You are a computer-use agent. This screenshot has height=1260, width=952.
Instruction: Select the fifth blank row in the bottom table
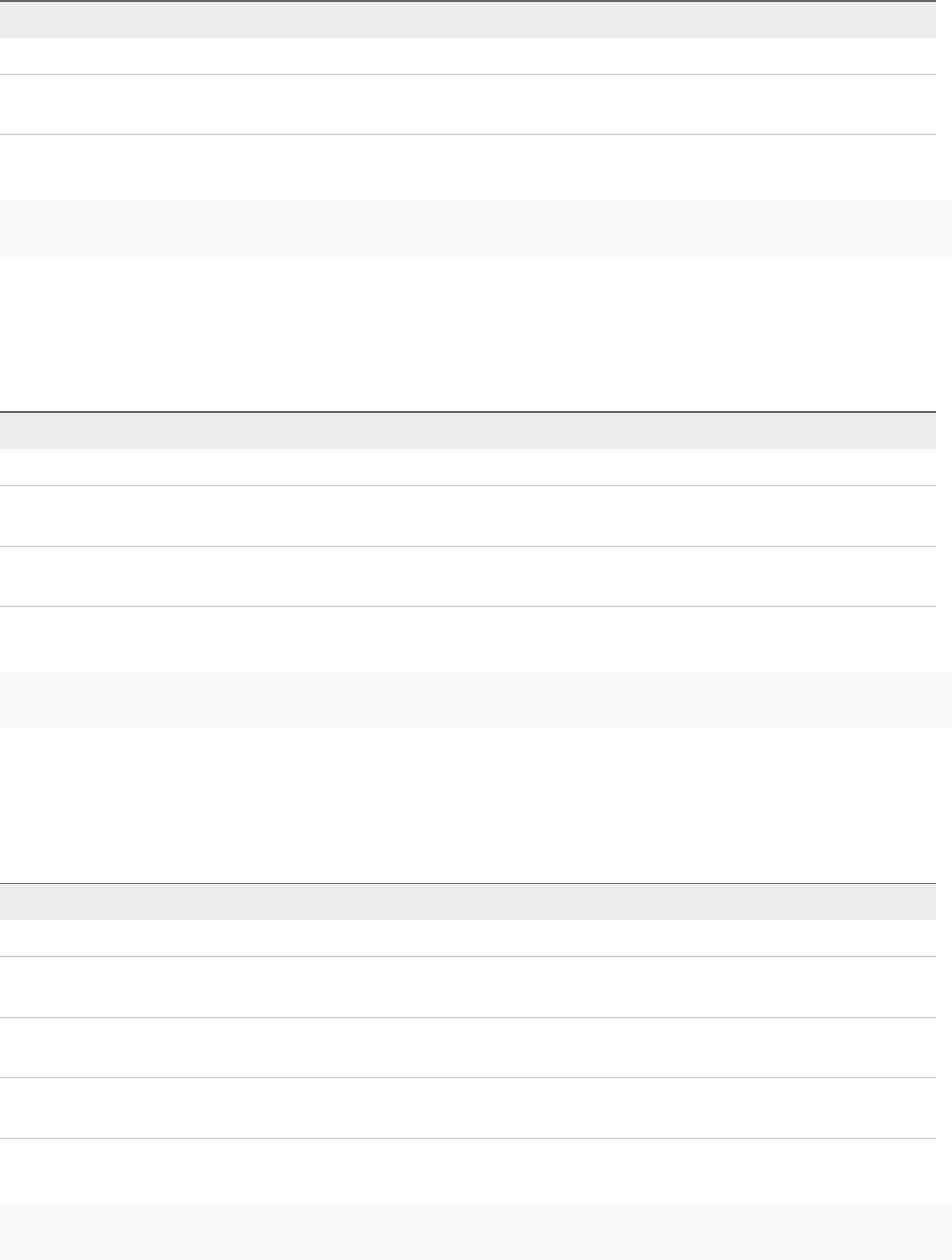[468, 1170]
